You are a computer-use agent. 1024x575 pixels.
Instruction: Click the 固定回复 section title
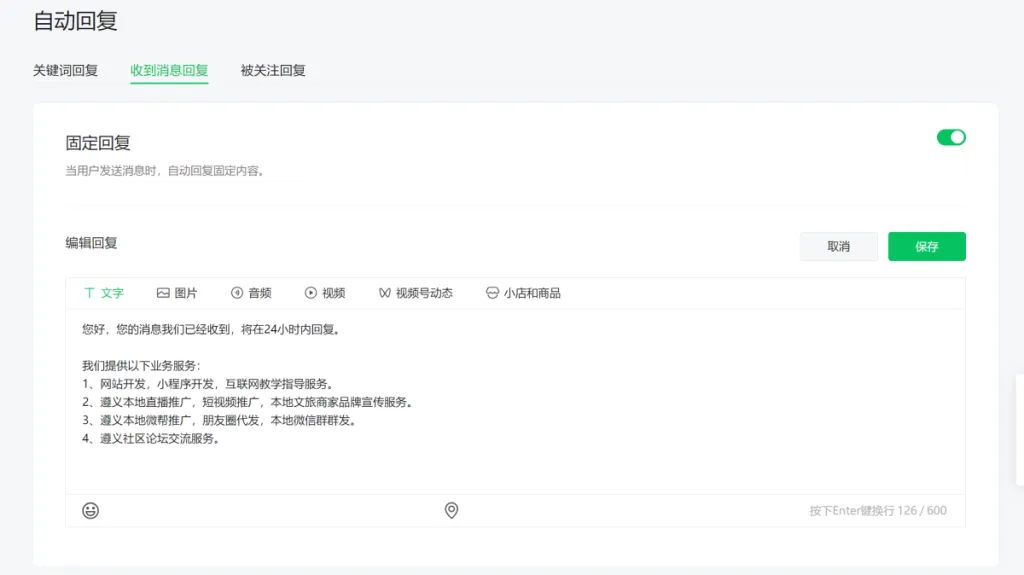(x=98, y=142)
